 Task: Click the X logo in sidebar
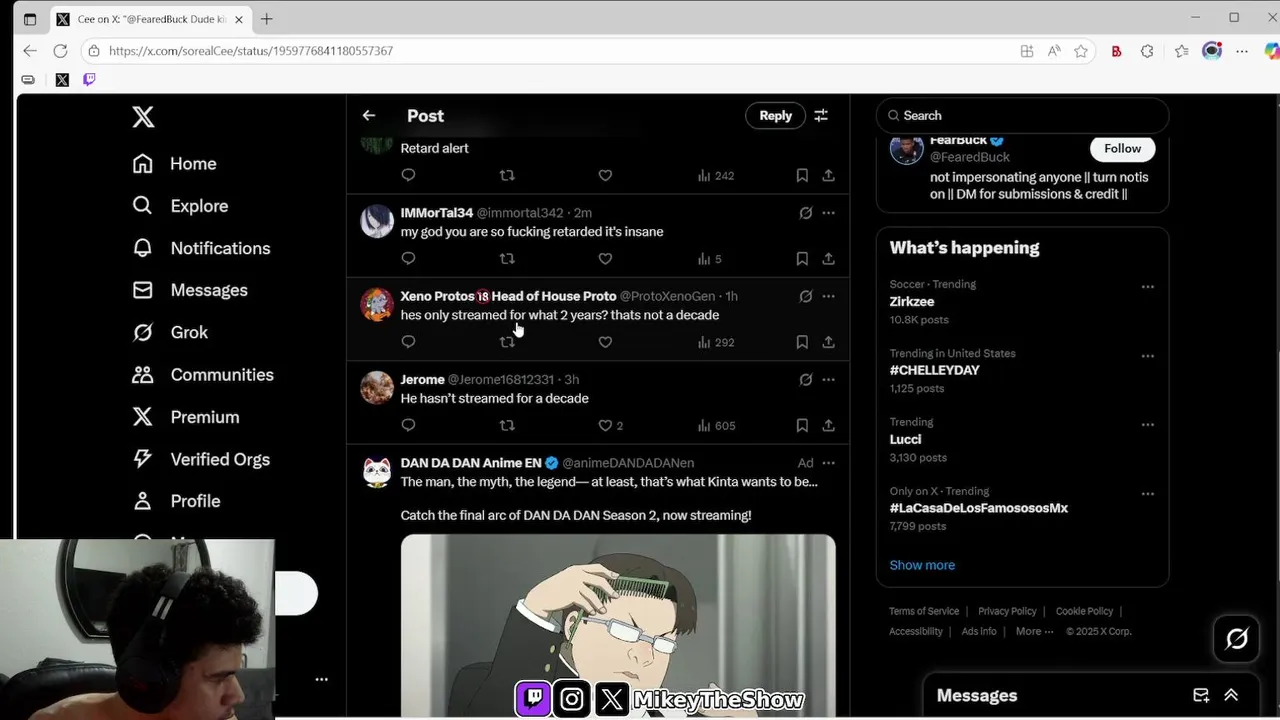pyautogui.click(x=143, y=117)
